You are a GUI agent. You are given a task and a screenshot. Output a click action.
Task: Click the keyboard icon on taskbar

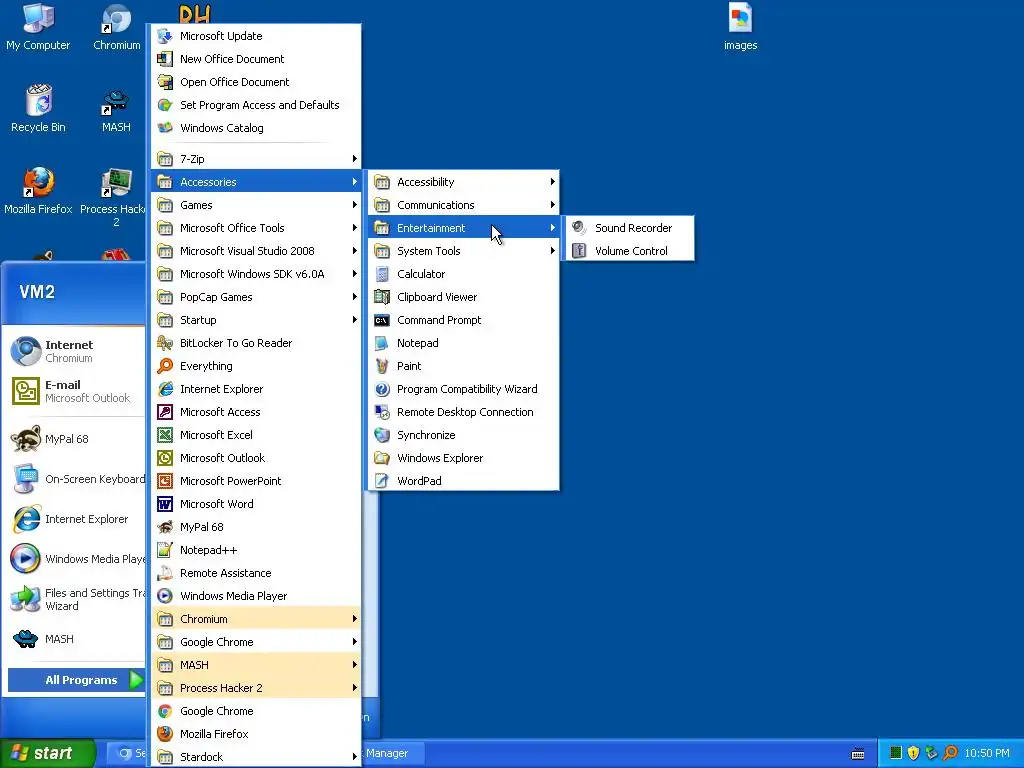click(858, 754)
